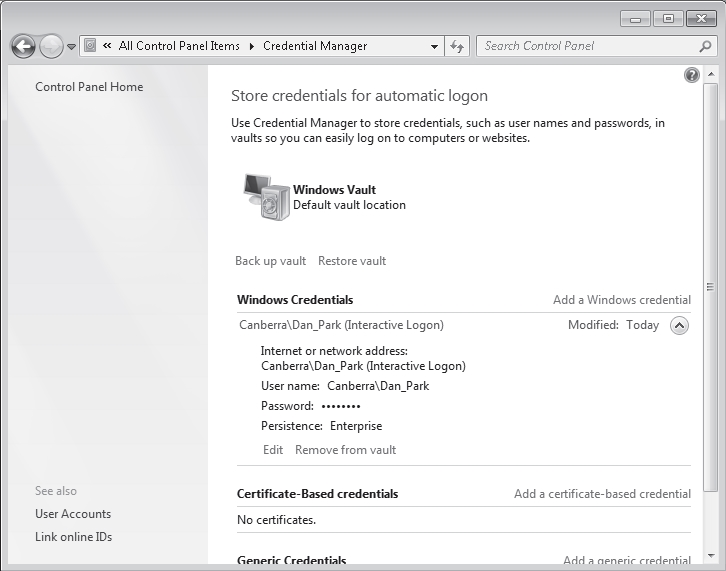The height and width of the screenshot is (571, 726).
Task: Click the Back up vault link
Action: [270, 261]
